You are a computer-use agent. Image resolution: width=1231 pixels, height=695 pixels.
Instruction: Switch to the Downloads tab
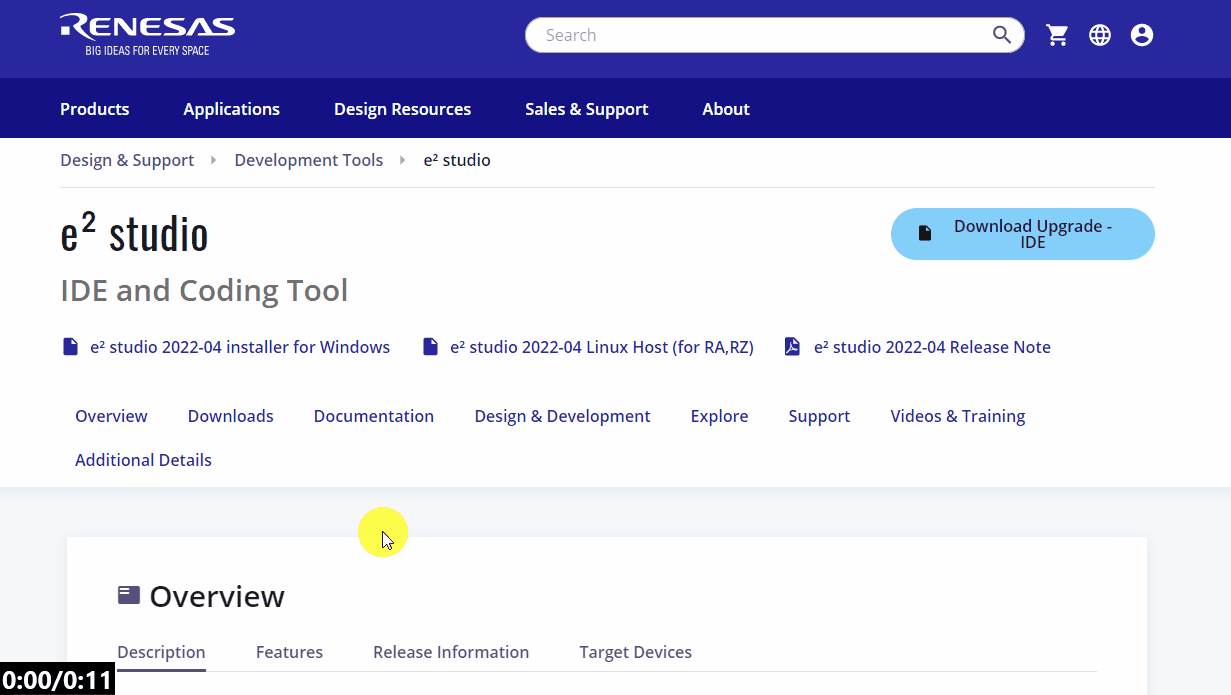(x=230, y=415)
